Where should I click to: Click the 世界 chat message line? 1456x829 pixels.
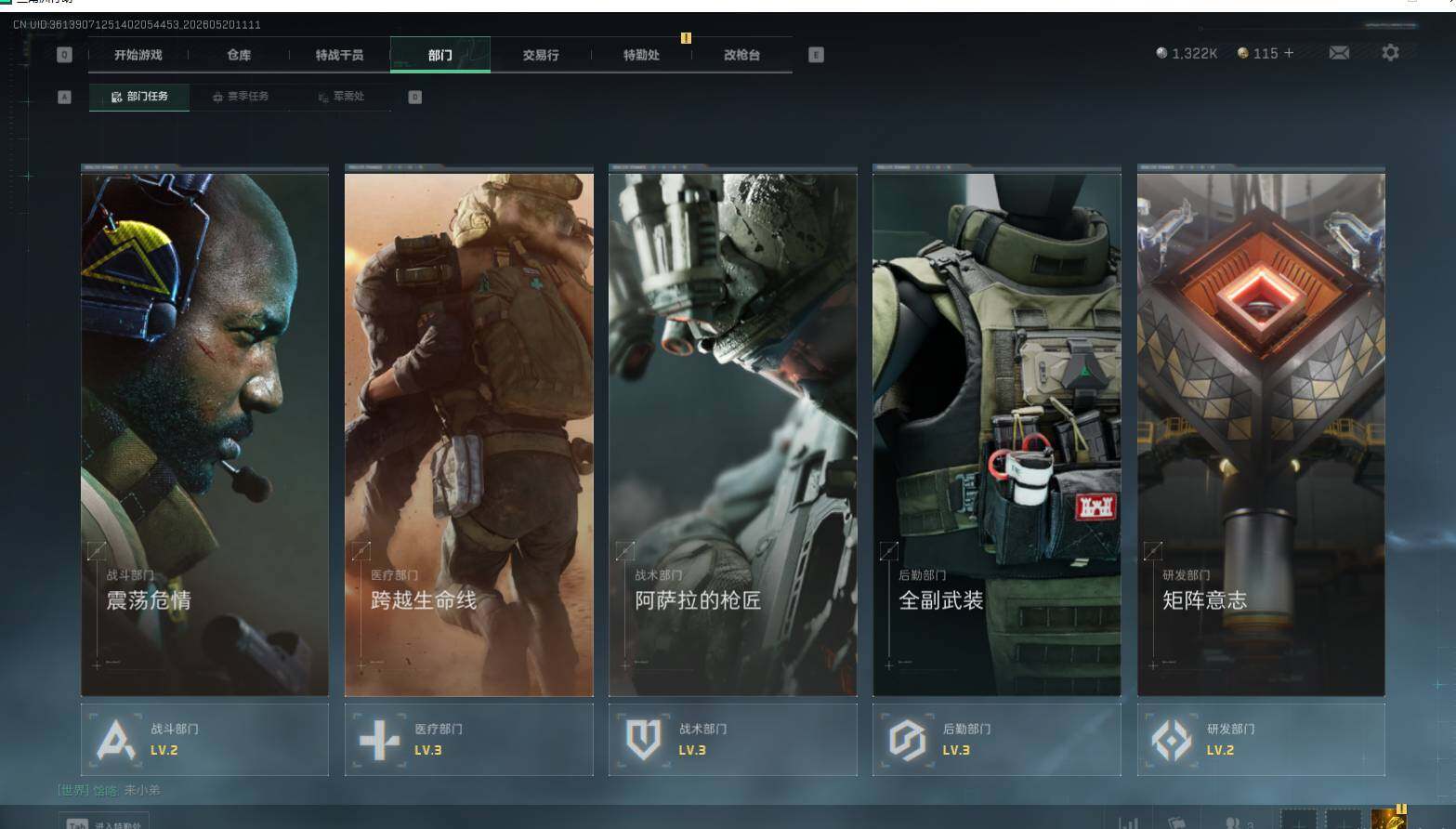(109, 790)
